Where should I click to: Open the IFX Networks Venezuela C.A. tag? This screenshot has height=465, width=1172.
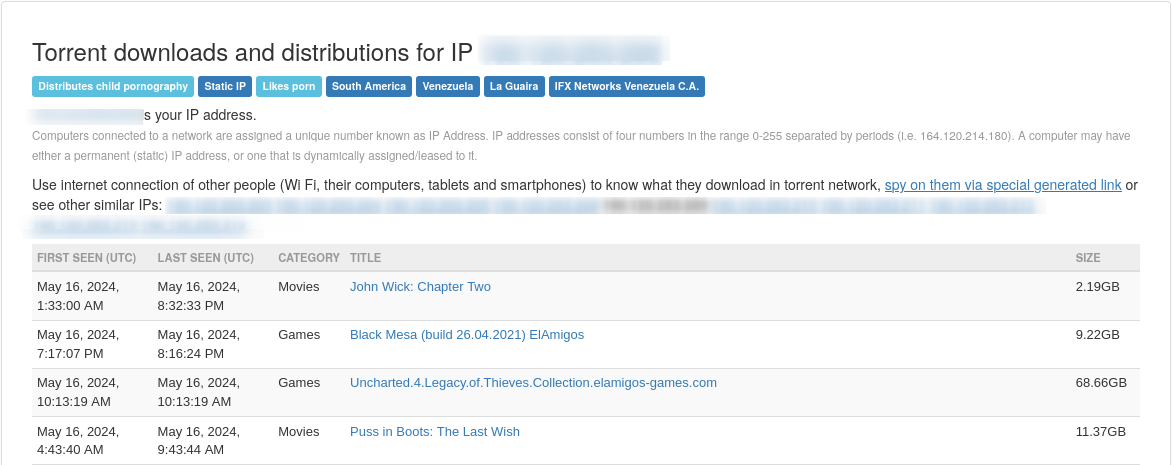(627, 87)
